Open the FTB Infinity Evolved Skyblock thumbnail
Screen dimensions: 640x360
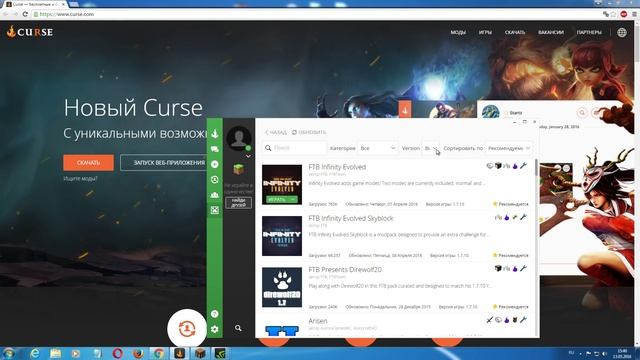point(282,236)
